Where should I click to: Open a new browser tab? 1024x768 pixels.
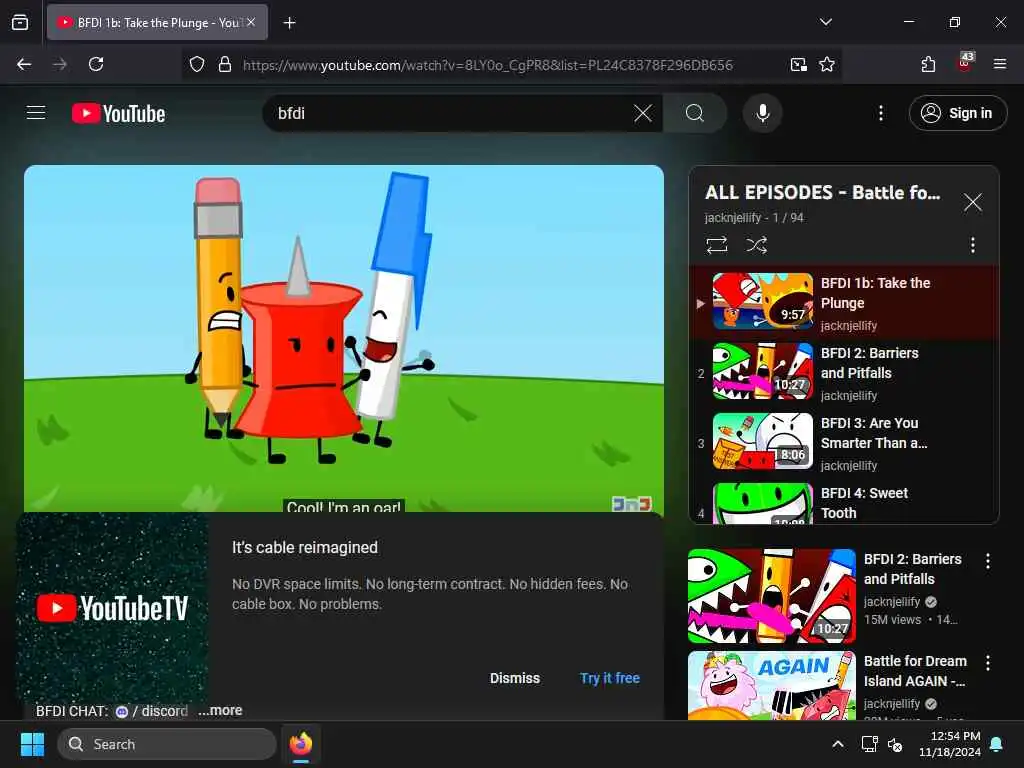pyautogui.click(x=289, y=23)
